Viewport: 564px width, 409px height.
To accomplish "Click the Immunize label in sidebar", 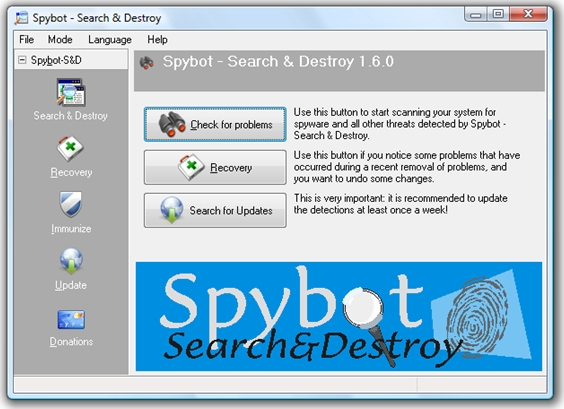I will (71, 229).
